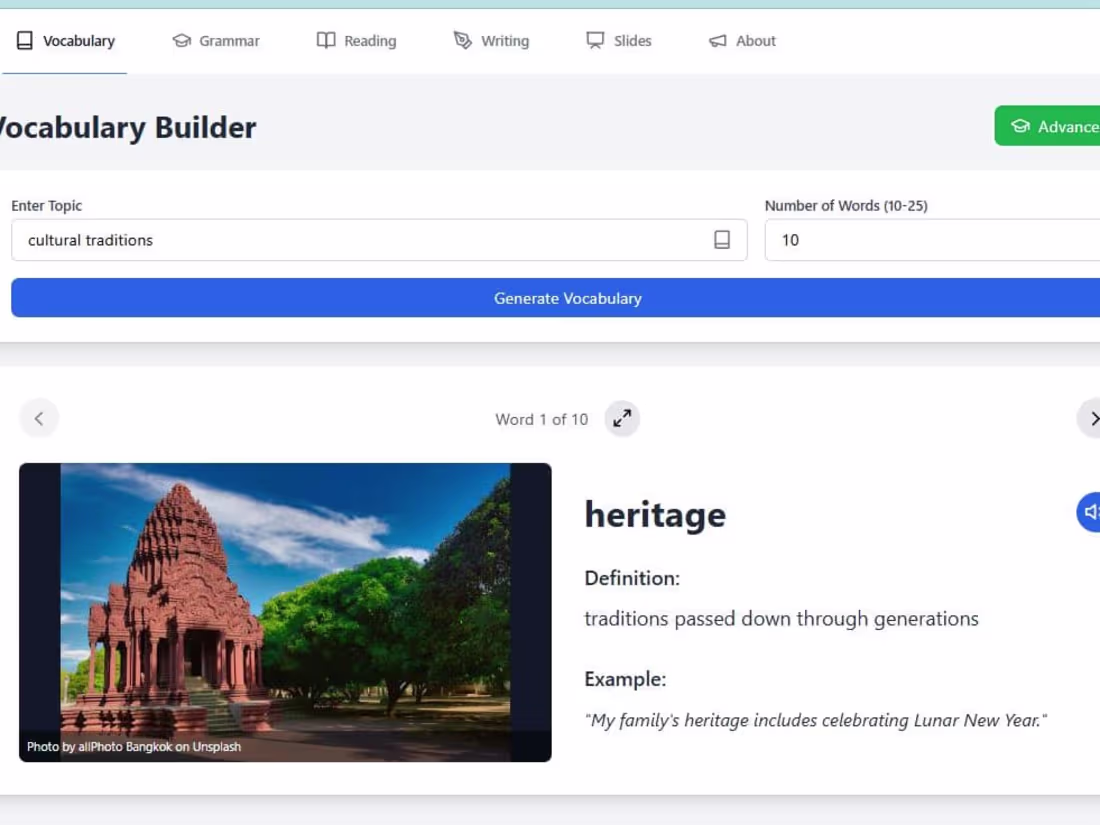This screenshot has height=825, width=1100.
Task: Click the pen icon beside Writing
Action: [x=461, y=40]
